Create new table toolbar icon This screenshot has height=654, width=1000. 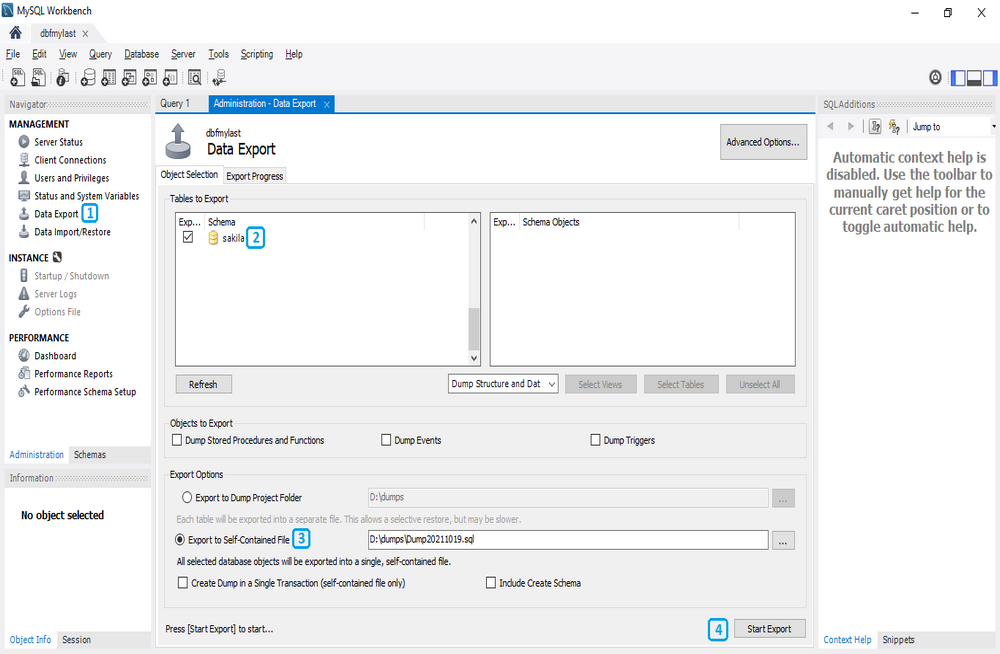click(108, 77)
